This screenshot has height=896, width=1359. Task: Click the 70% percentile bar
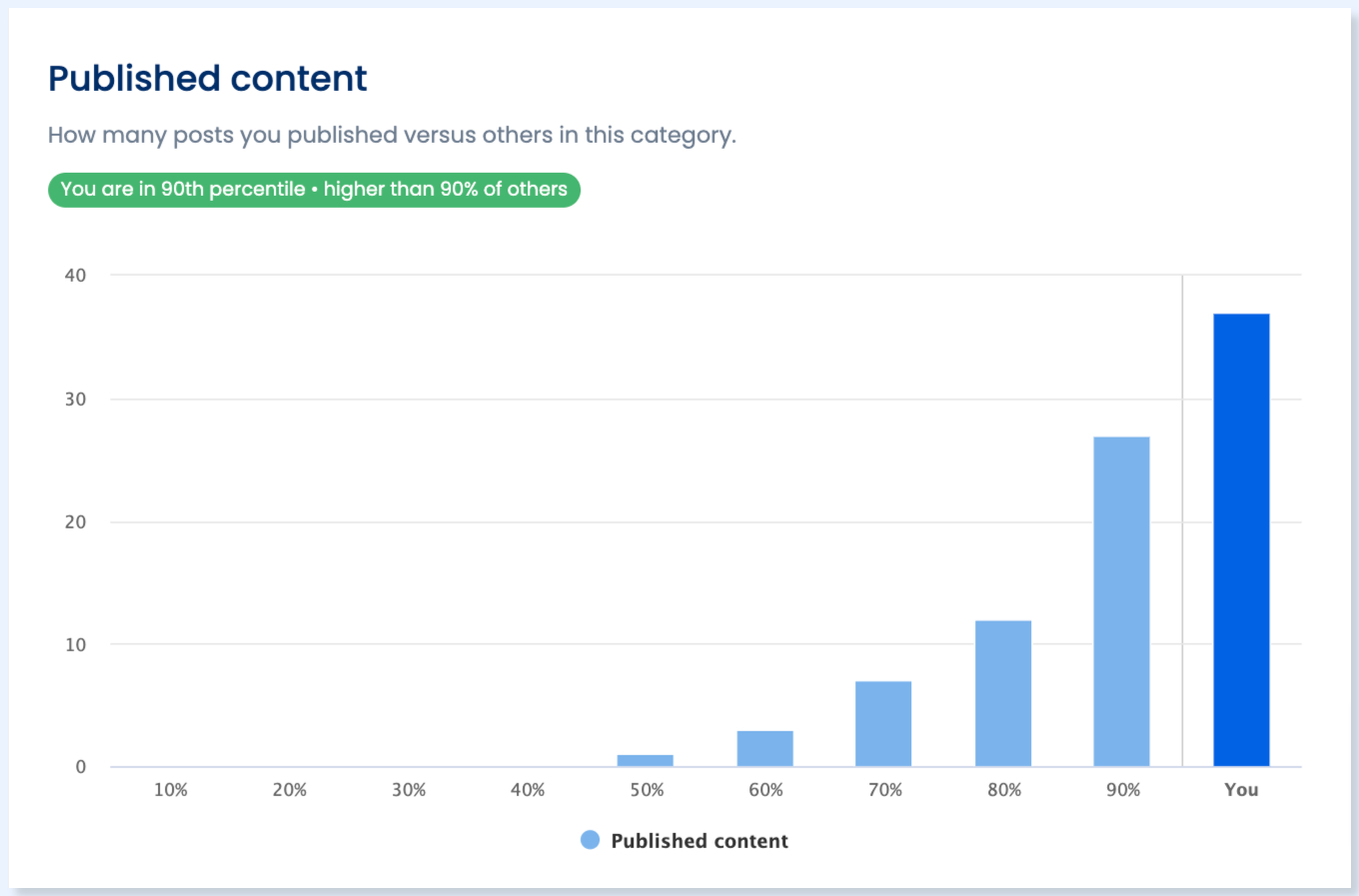883,723
